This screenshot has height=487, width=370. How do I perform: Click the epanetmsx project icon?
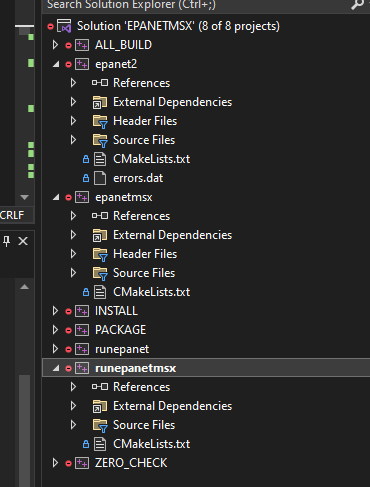point(82,197)
